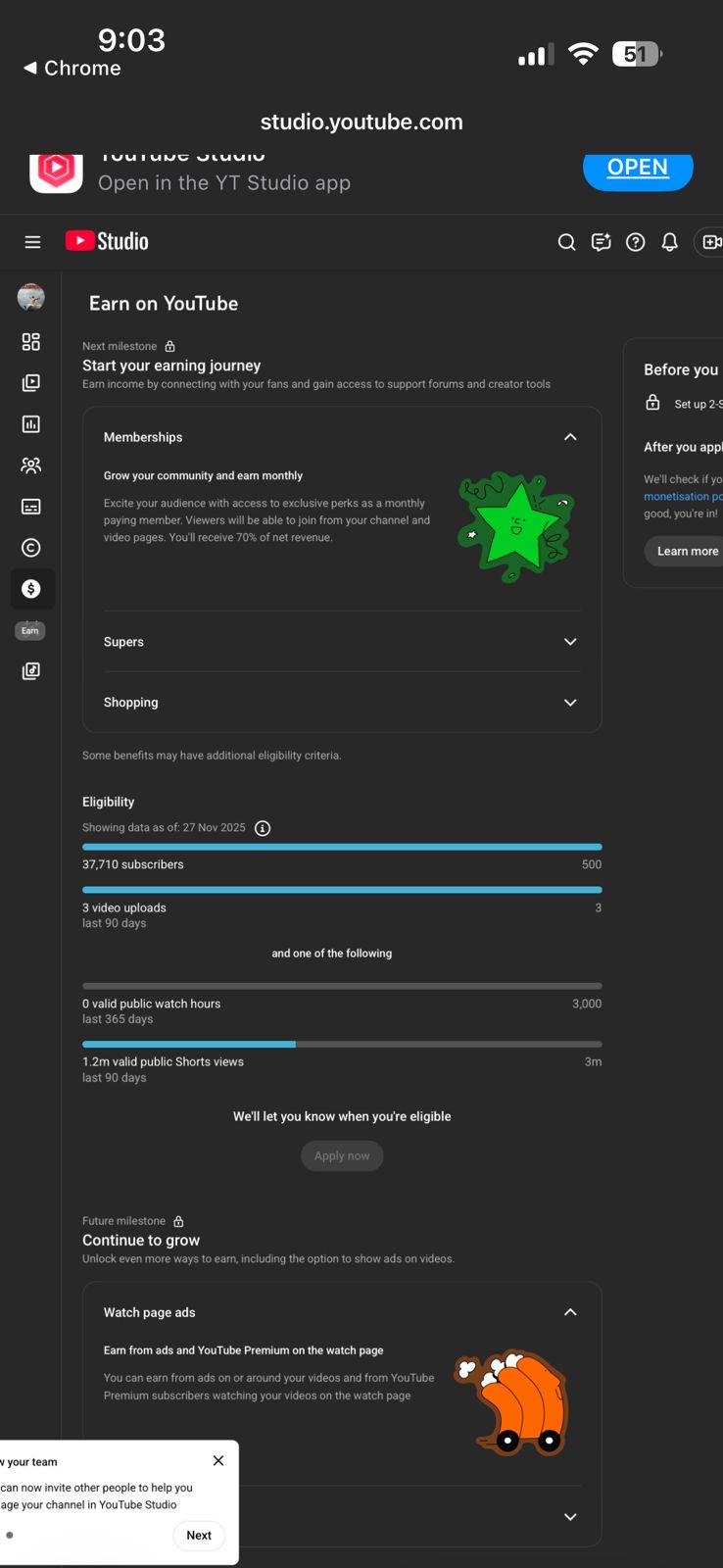Collapse the Watch page ads section
723x1568 pixels.
tap(570, 1312)
